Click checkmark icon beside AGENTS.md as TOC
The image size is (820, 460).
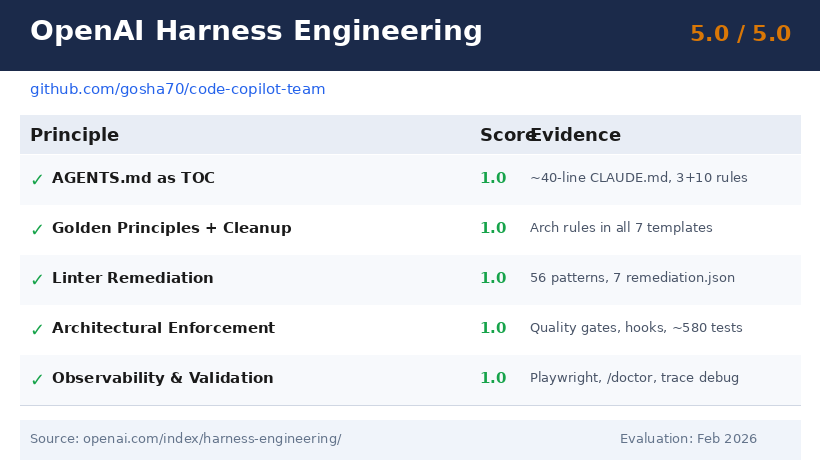(x=37, y=180)
